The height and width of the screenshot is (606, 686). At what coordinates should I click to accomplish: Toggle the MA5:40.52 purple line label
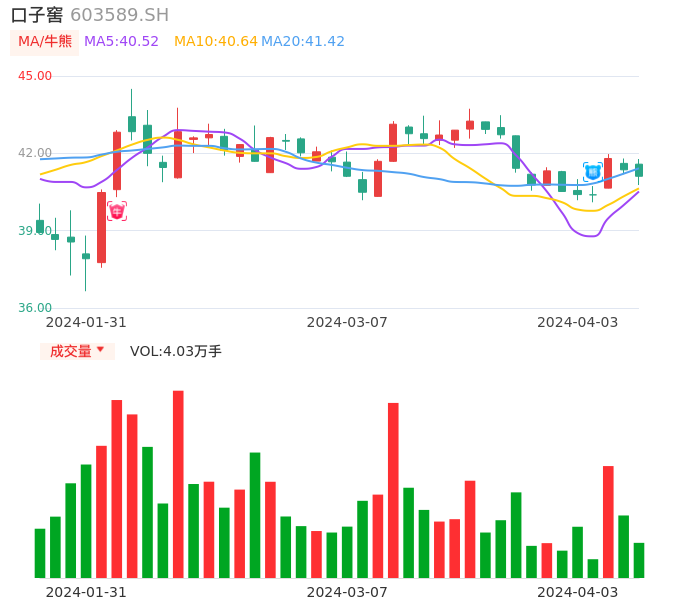(x=121, y=41)
